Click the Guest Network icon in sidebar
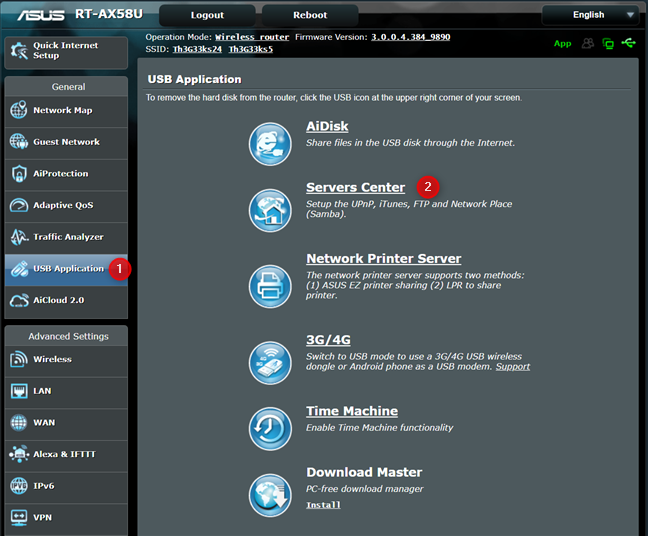This screenshot has width=648, height=536. (19, 141)
